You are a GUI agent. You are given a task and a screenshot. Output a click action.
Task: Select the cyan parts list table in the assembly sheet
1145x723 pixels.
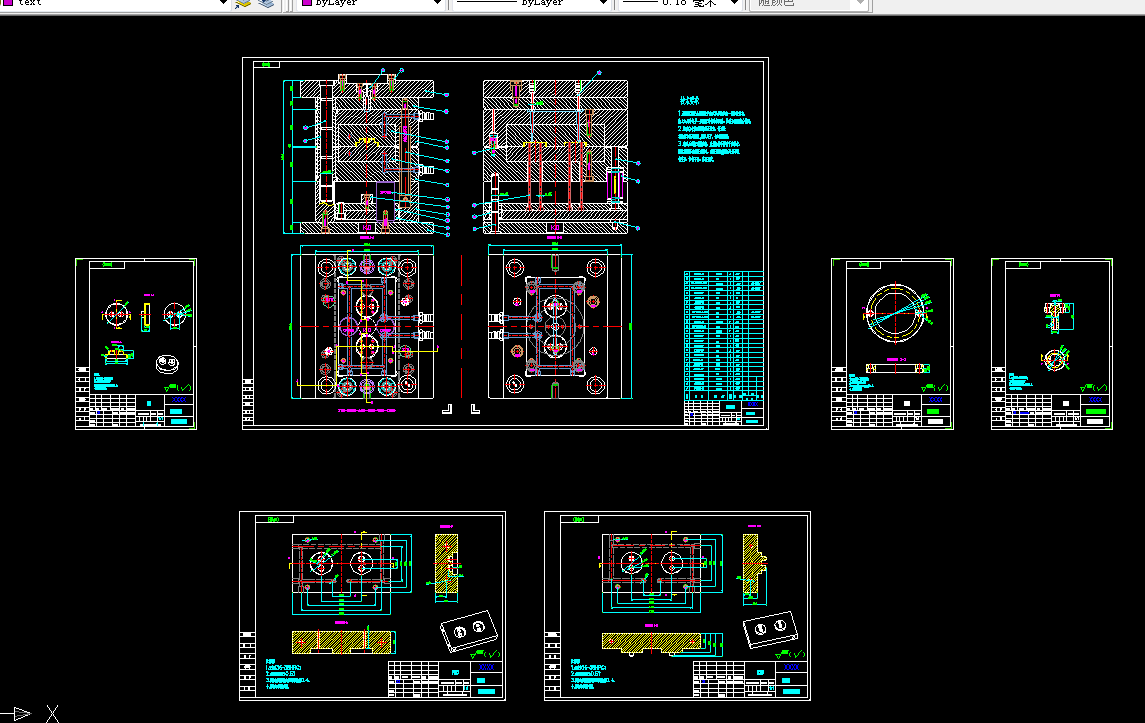[723, 336]
